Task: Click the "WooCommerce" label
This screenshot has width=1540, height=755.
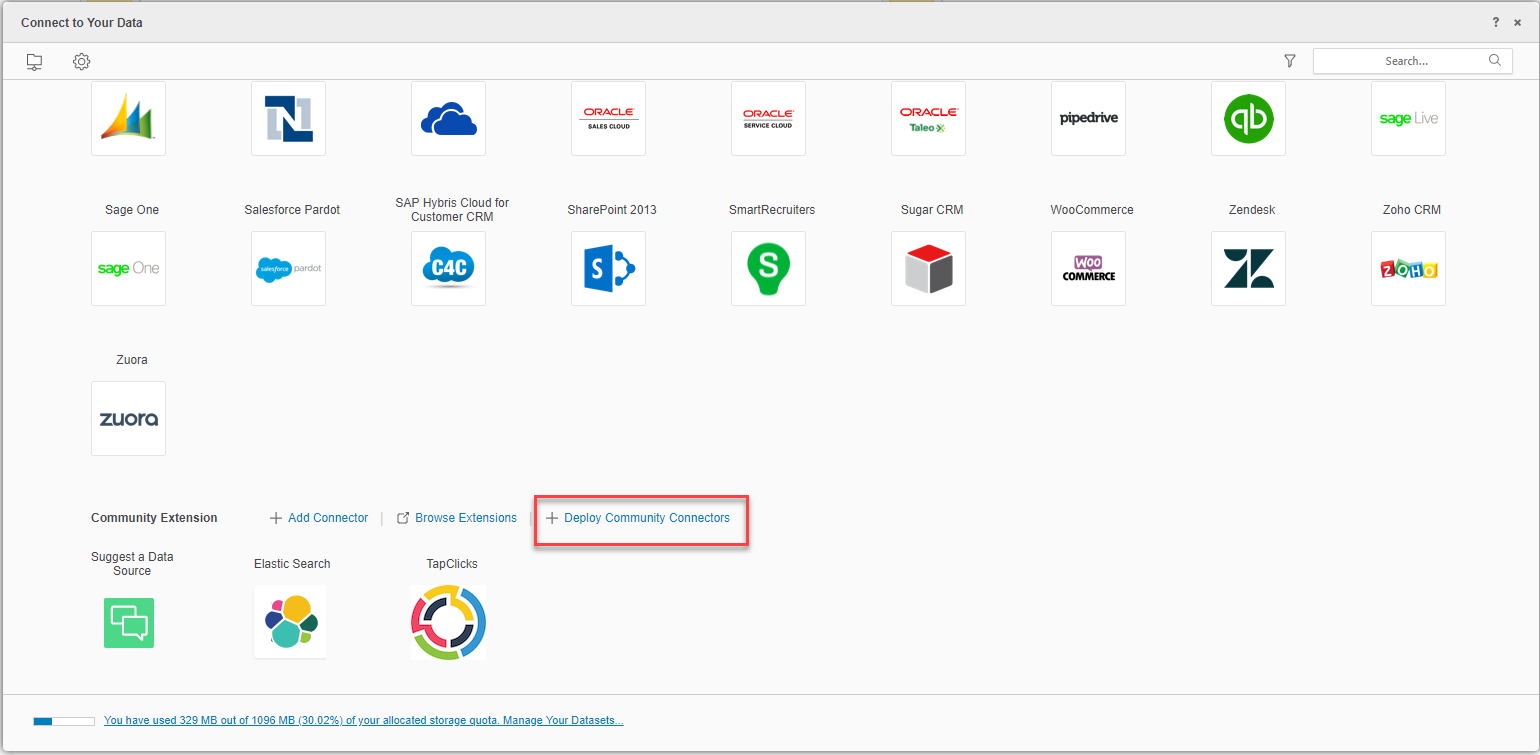Action: click(x=1092, y=210)
